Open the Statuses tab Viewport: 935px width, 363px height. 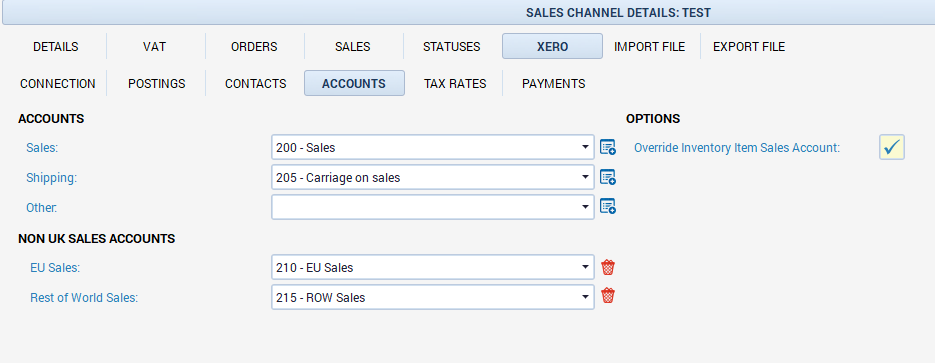[451, 46]
